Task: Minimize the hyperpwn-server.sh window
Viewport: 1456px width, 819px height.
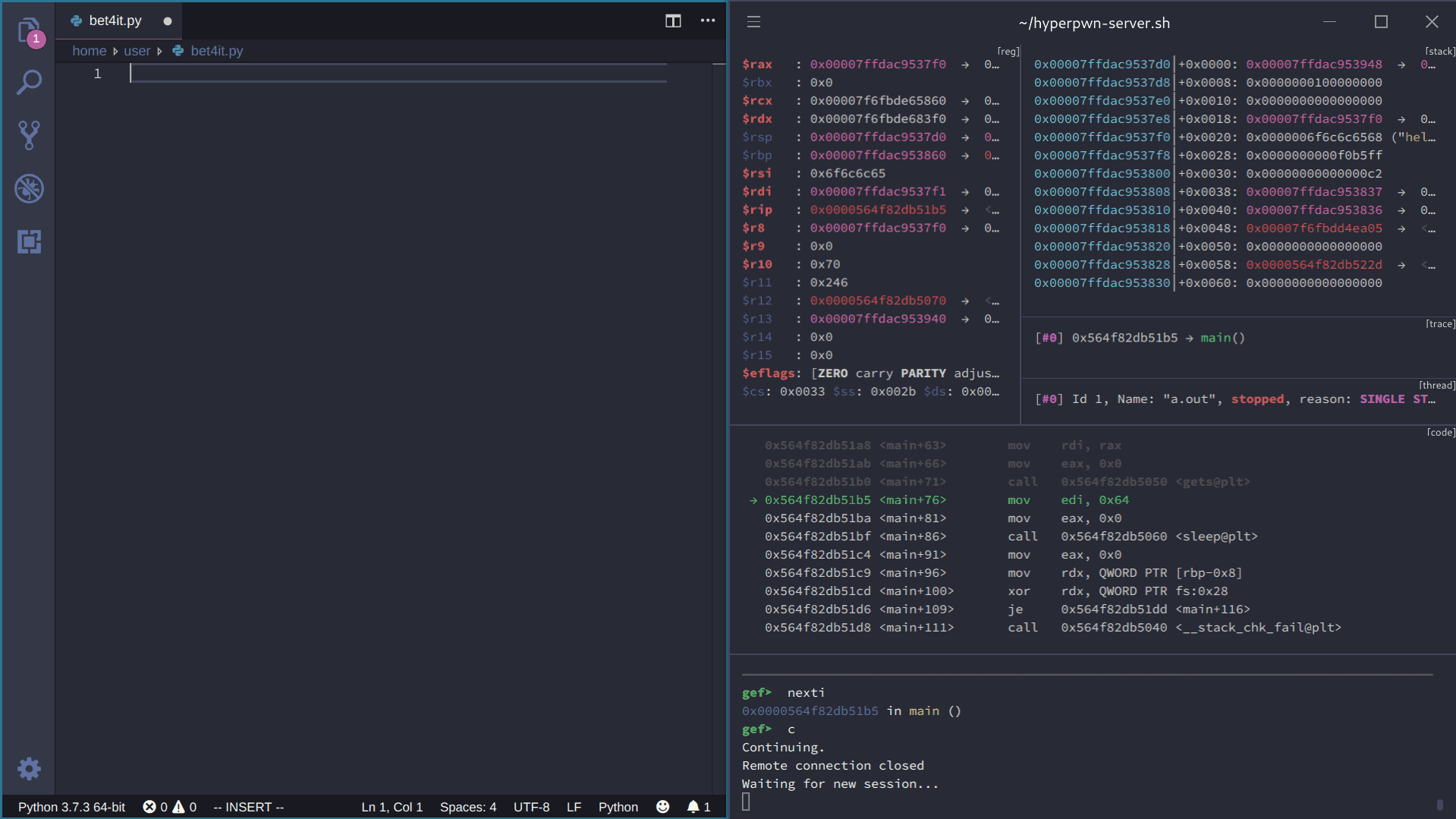Action: (x=1330, y=22)
